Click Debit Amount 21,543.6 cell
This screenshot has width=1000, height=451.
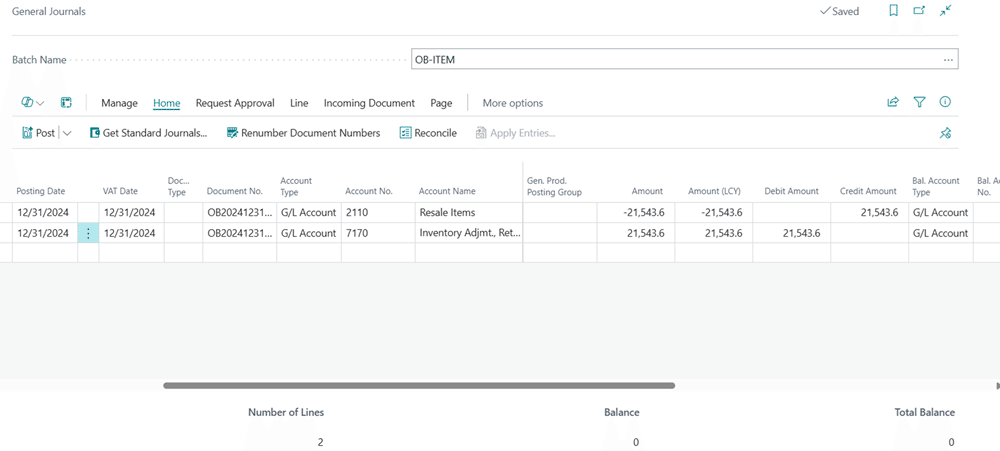[x=791, y=233]
